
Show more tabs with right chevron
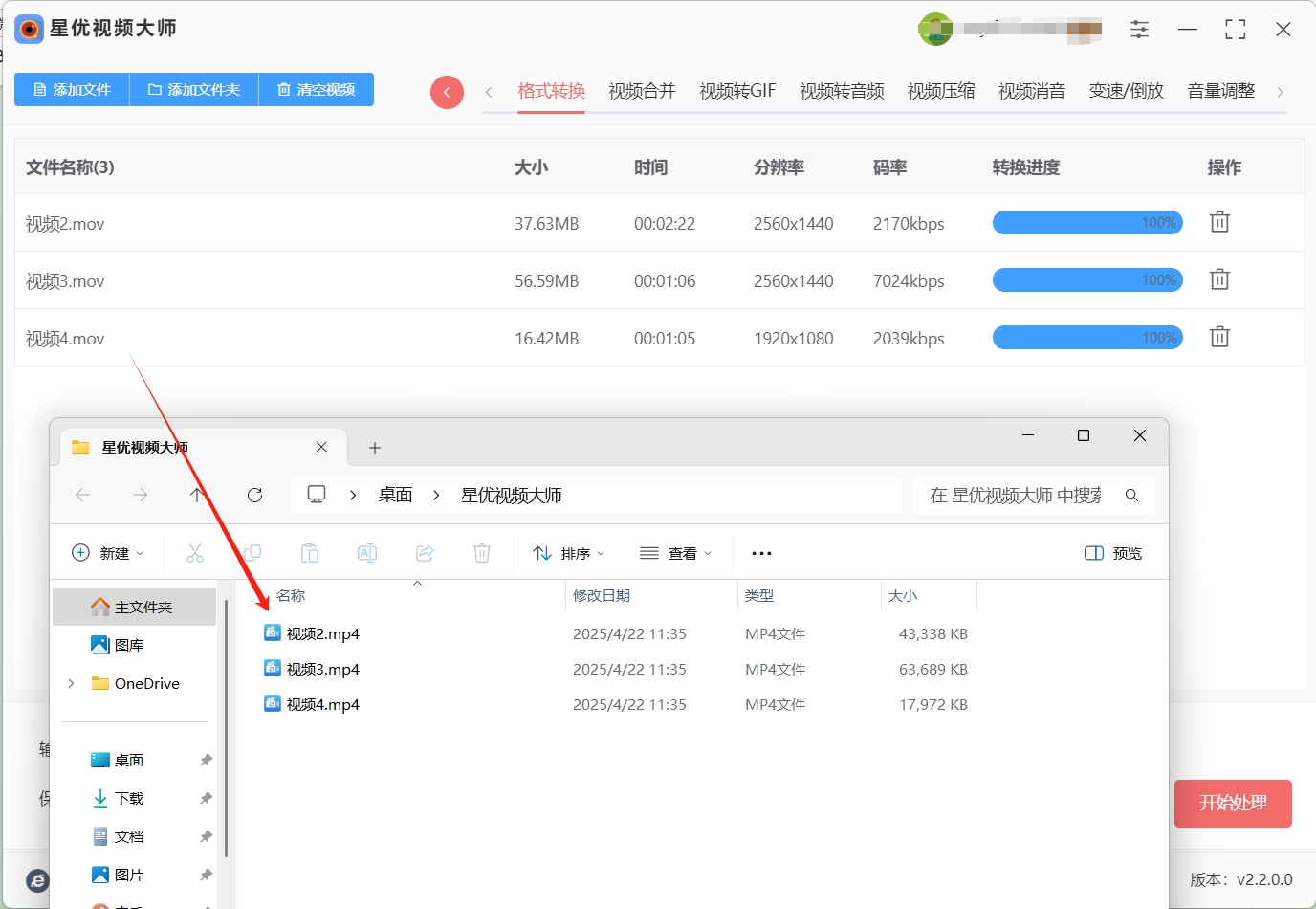1280,92
